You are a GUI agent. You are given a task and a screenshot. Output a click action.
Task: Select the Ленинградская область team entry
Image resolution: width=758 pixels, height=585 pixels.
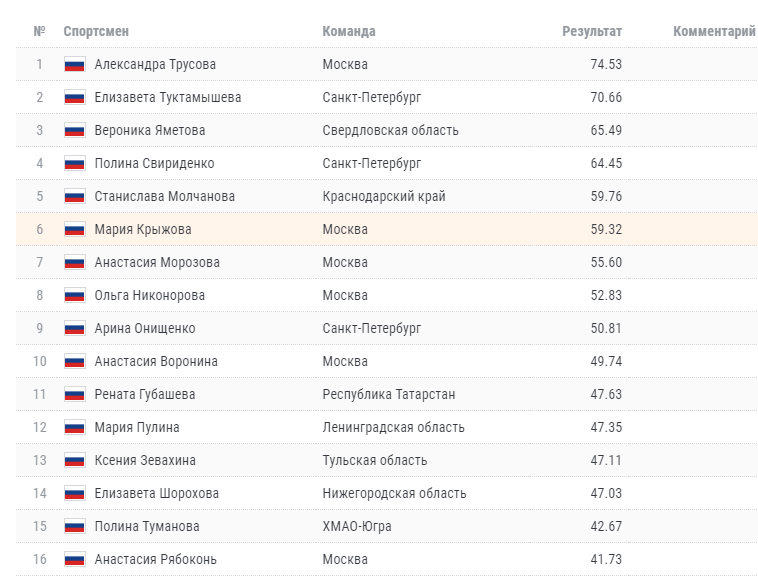click(x=394, y=427)
